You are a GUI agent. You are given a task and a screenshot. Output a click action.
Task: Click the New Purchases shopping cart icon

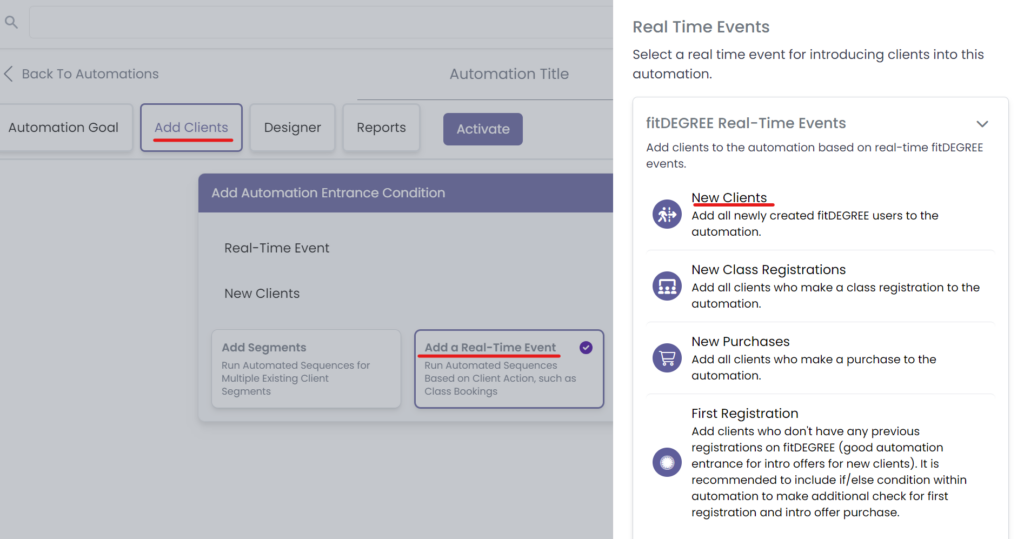tap(667, 358)
